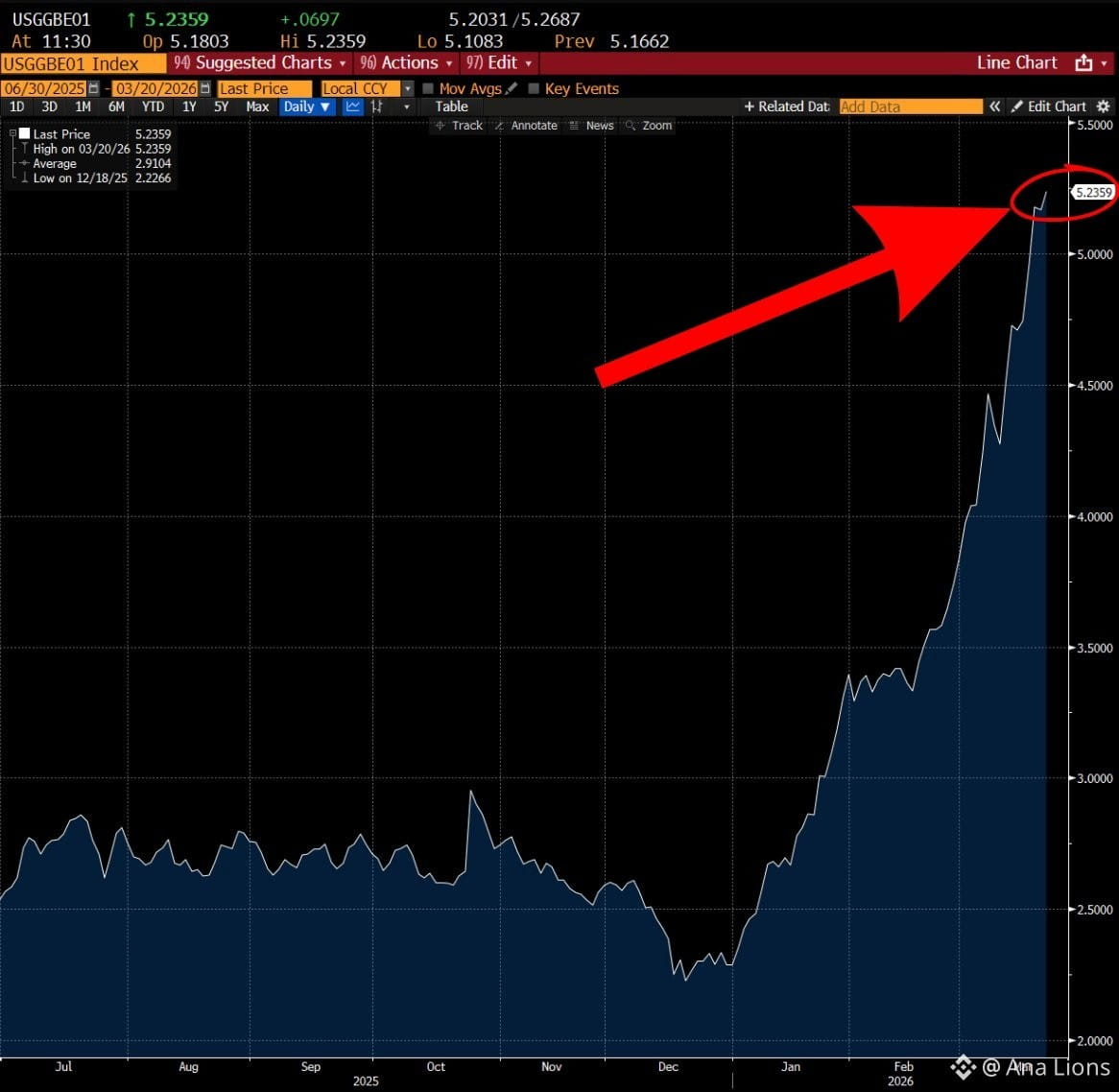Activate the Annotate tool
The image size is (1119, 1092).
tap(526, 126)
